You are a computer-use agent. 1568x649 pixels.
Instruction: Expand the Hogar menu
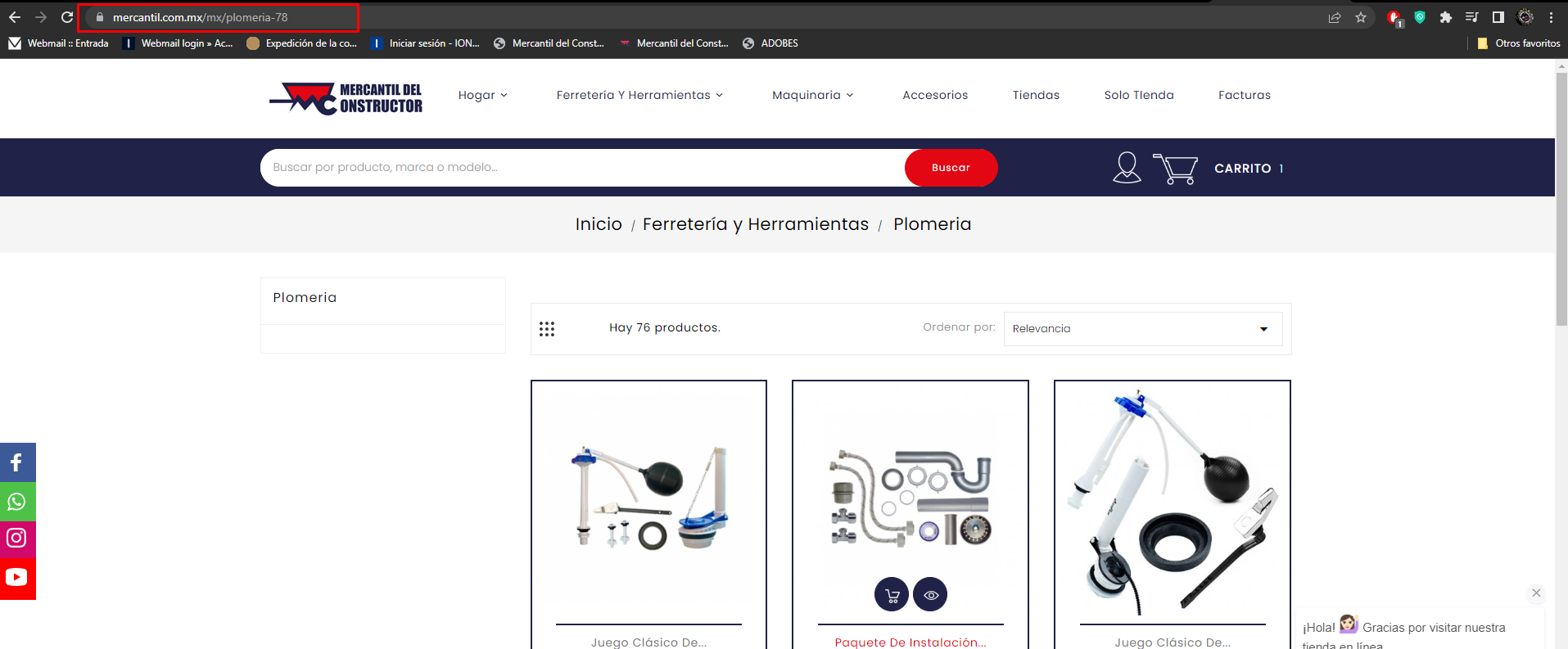point(482,95)
